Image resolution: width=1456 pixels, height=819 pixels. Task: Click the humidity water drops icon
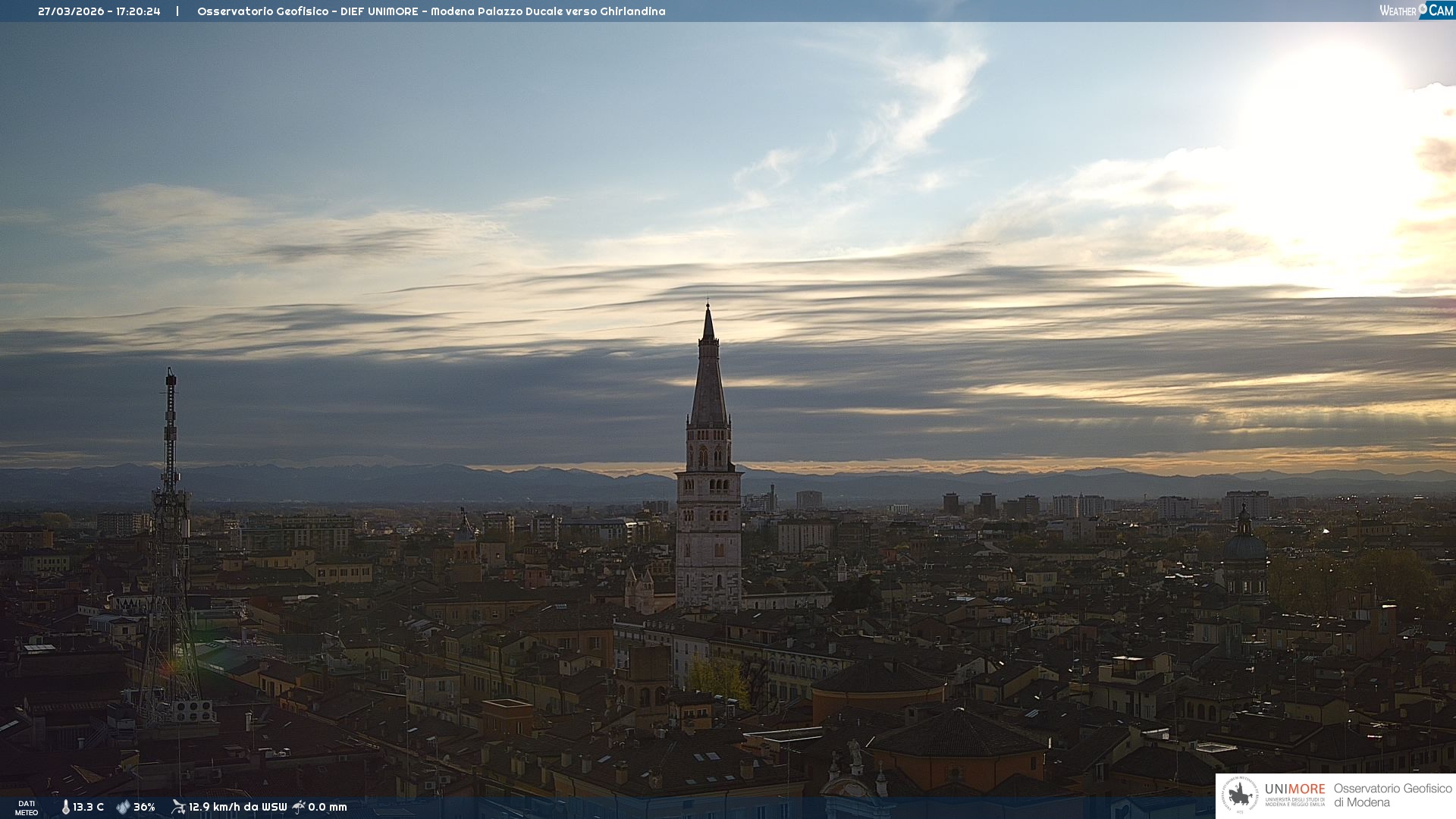[123, 807]
